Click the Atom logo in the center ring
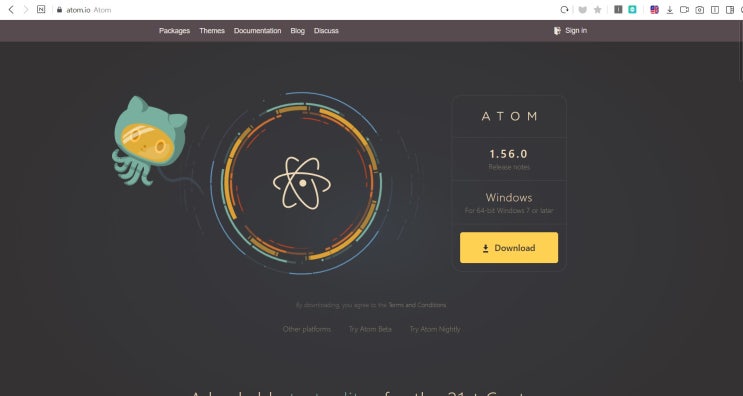743x396 pixels. tap(302, 183)
